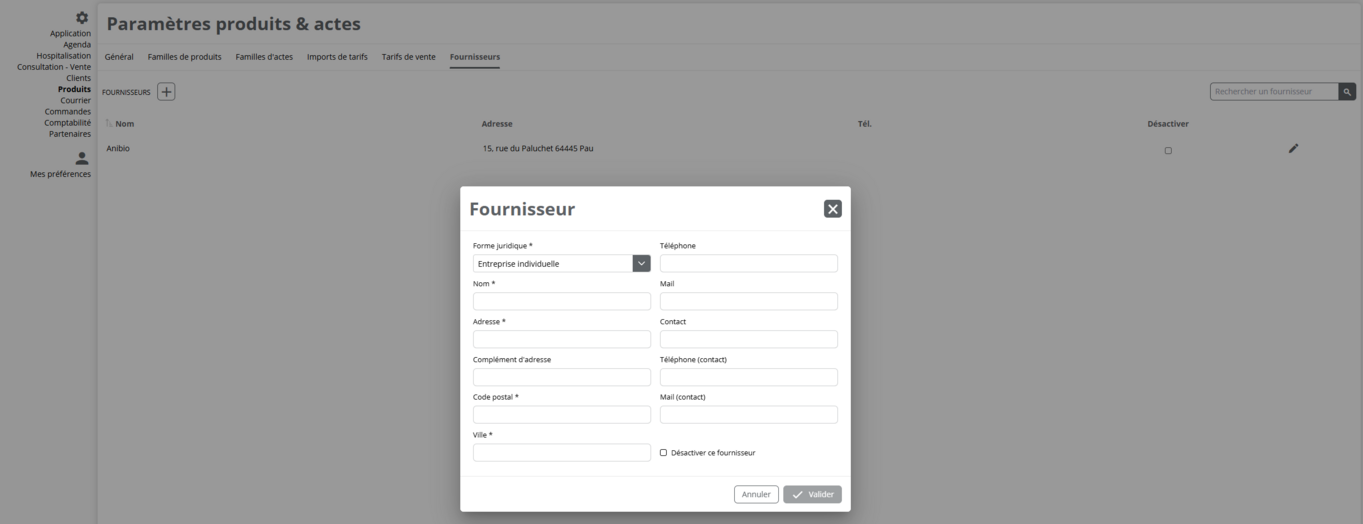The width and height of the screenshot is (1363, 524).
Task: Open the Familles de produits tab
Action: point(184,57)
